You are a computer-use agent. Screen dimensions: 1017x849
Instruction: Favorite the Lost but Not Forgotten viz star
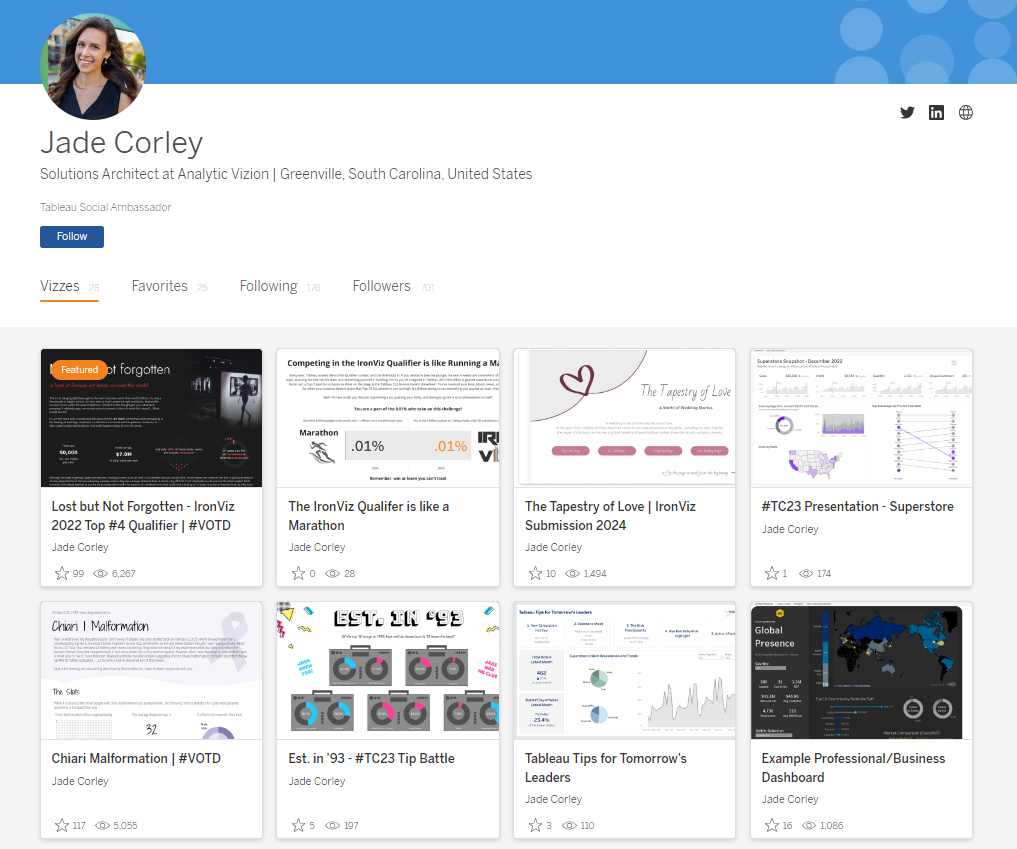click(60, 574)
